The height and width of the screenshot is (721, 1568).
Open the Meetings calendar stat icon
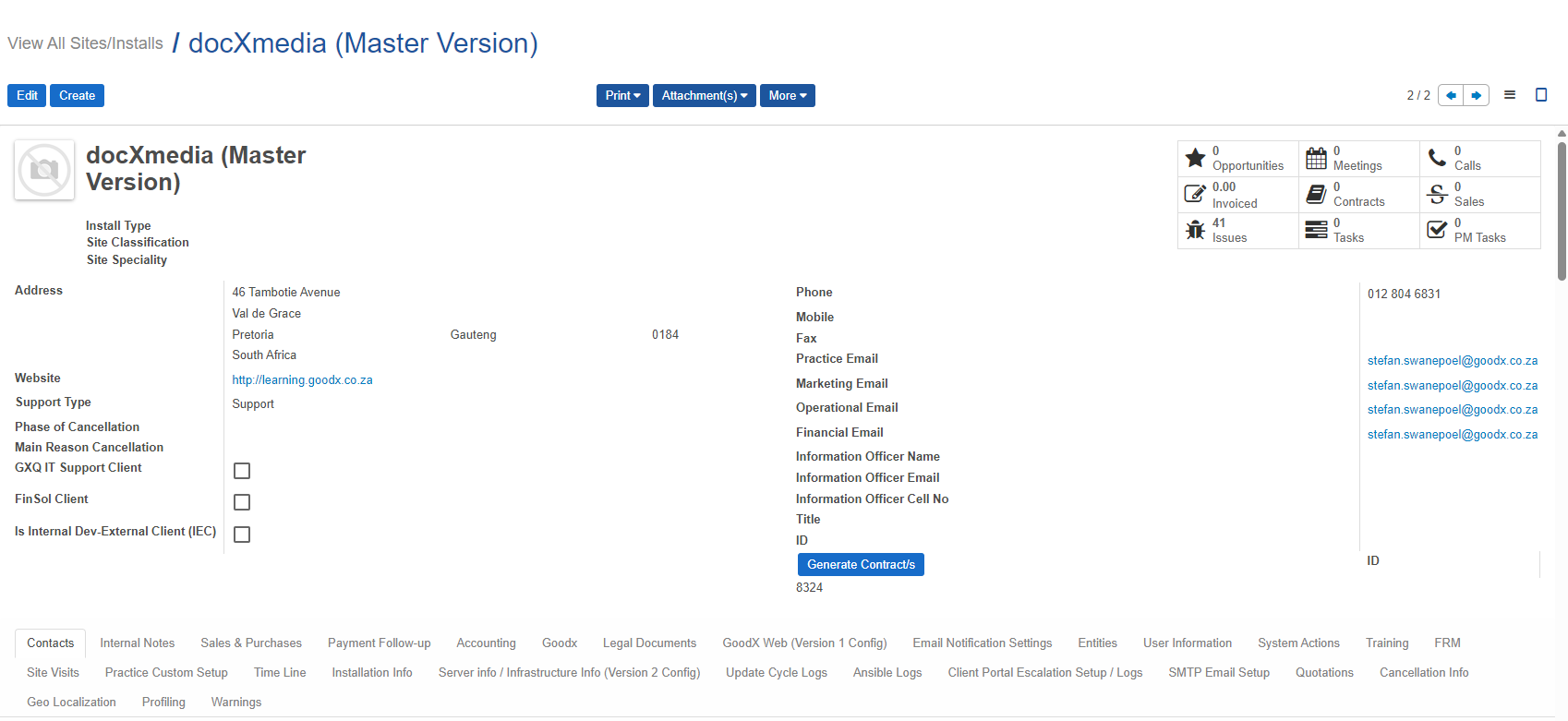pyautogui.click(x=1316, y=159)
